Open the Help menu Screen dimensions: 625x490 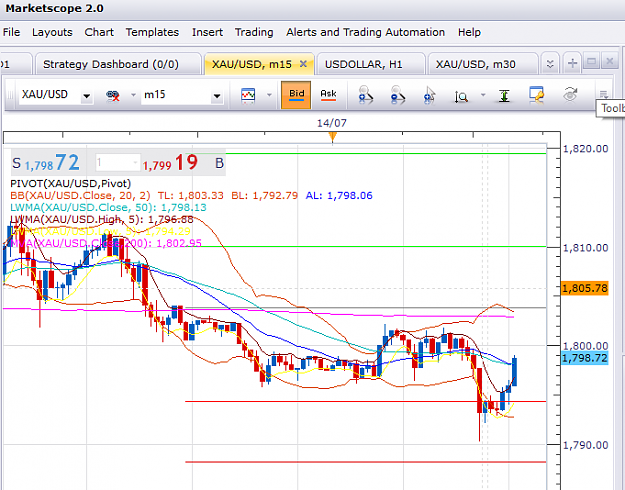tap(469, 32)
